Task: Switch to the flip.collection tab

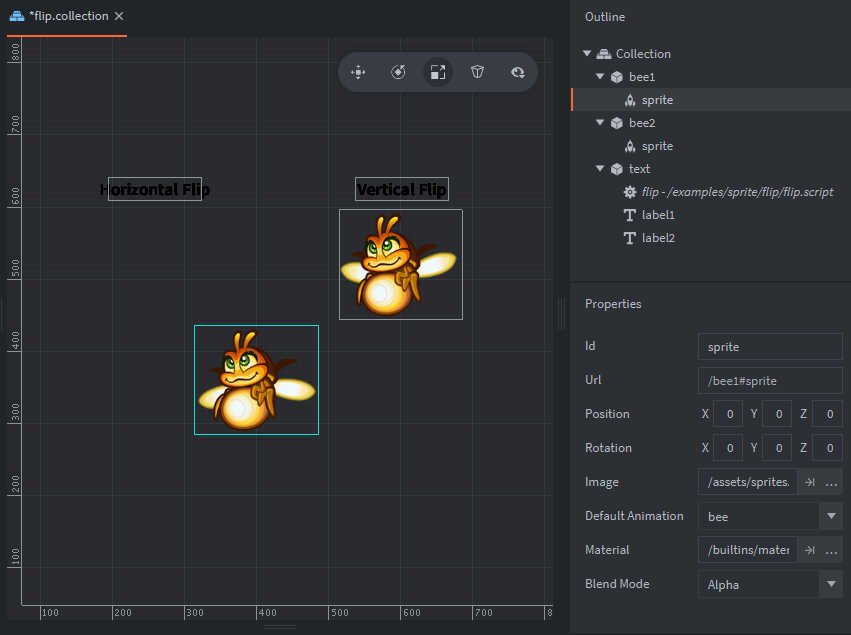Action: 68,16
